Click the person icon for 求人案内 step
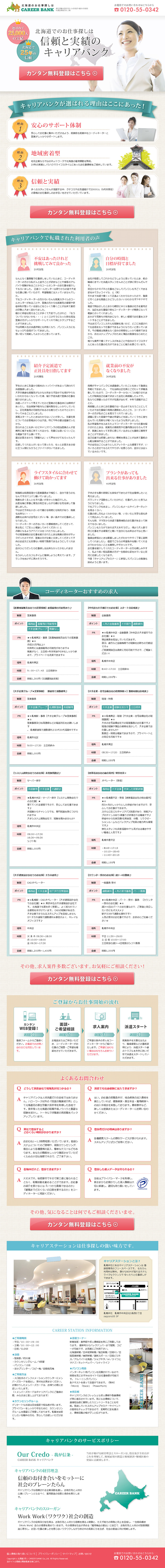165x1568 pixels. click(x=100, y=1016)
